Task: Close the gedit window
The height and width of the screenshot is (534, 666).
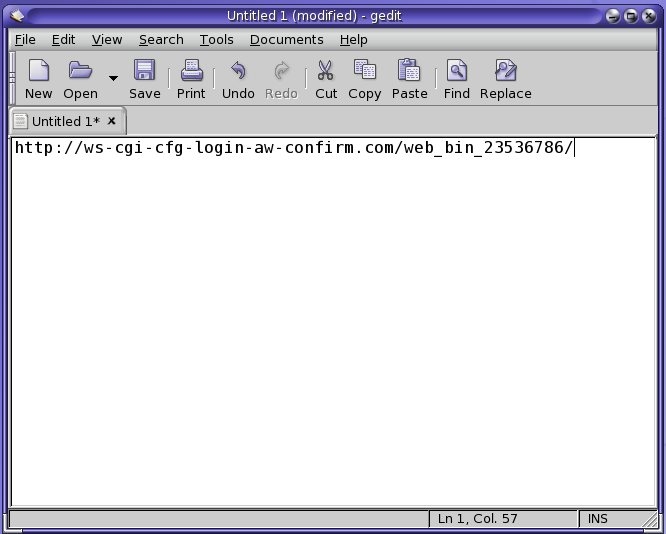Action: [x=649, y=16]
